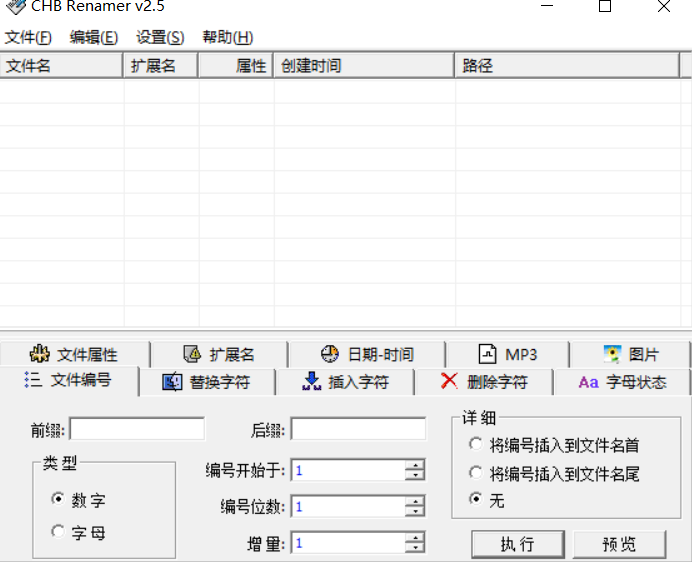Increase 编号位数 value with up arrow
Viewport: 692px width, 562px height.
[x=414, y=501]
